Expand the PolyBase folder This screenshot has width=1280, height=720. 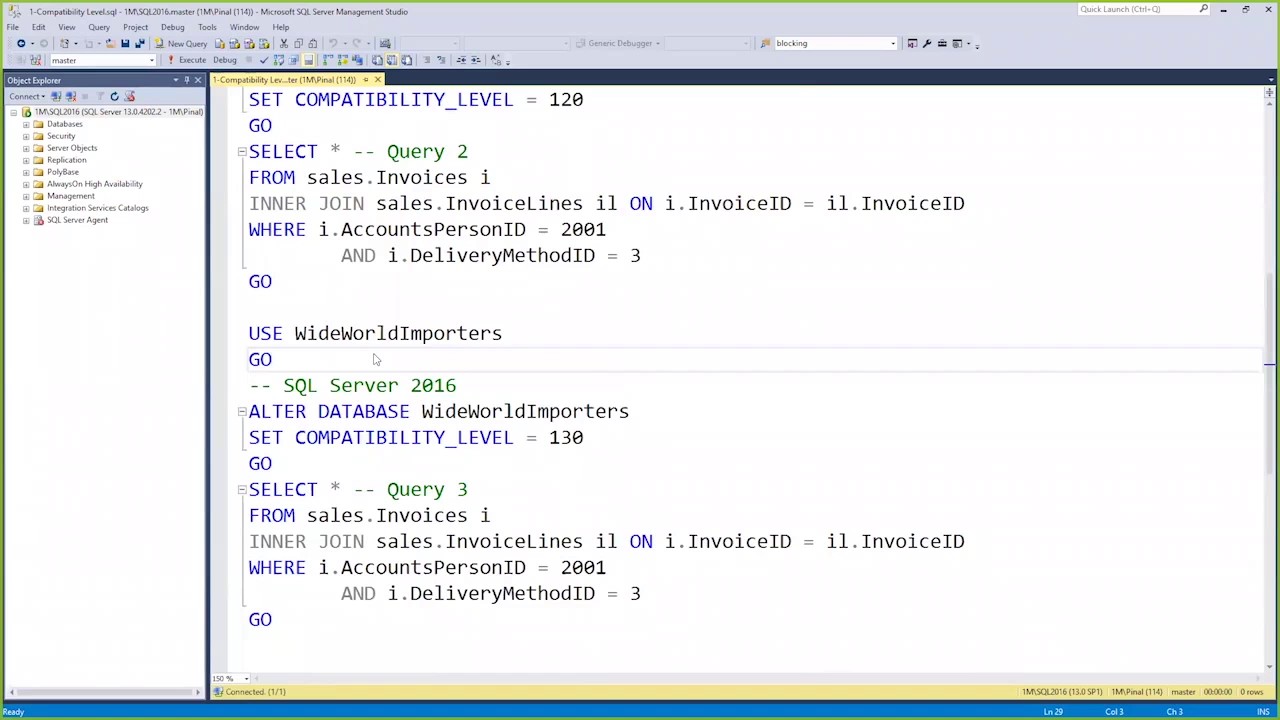click(x=26, y=172)
